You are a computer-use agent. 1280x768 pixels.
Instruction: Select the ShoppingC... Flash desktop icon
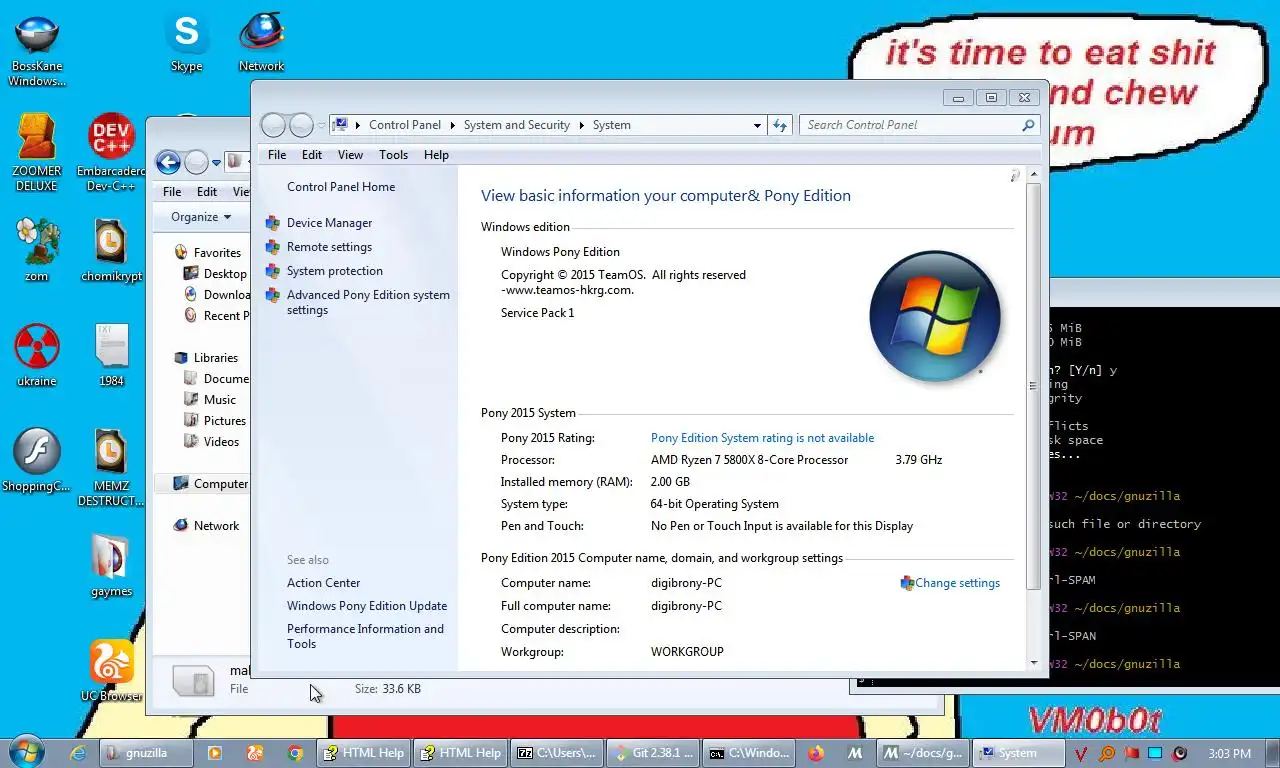point(37,460)
